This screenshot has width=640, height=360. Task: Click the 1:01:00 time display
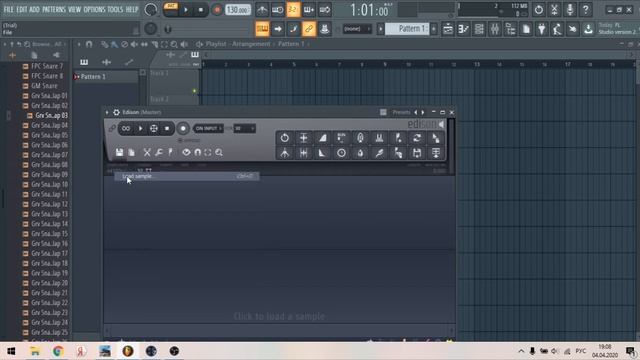(x=369, y=10)
